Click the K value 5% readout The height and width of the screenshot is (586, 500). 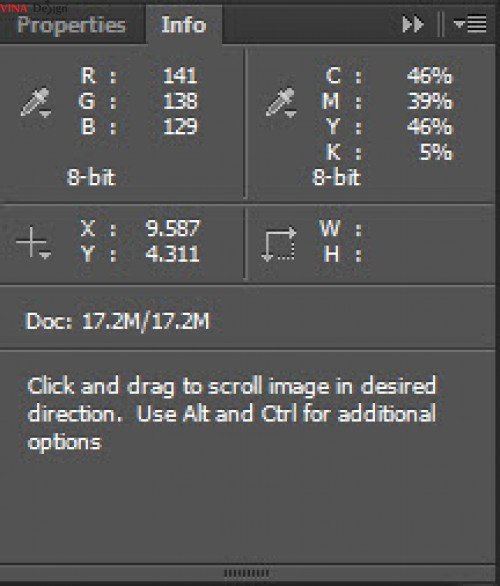pos(436,152)
